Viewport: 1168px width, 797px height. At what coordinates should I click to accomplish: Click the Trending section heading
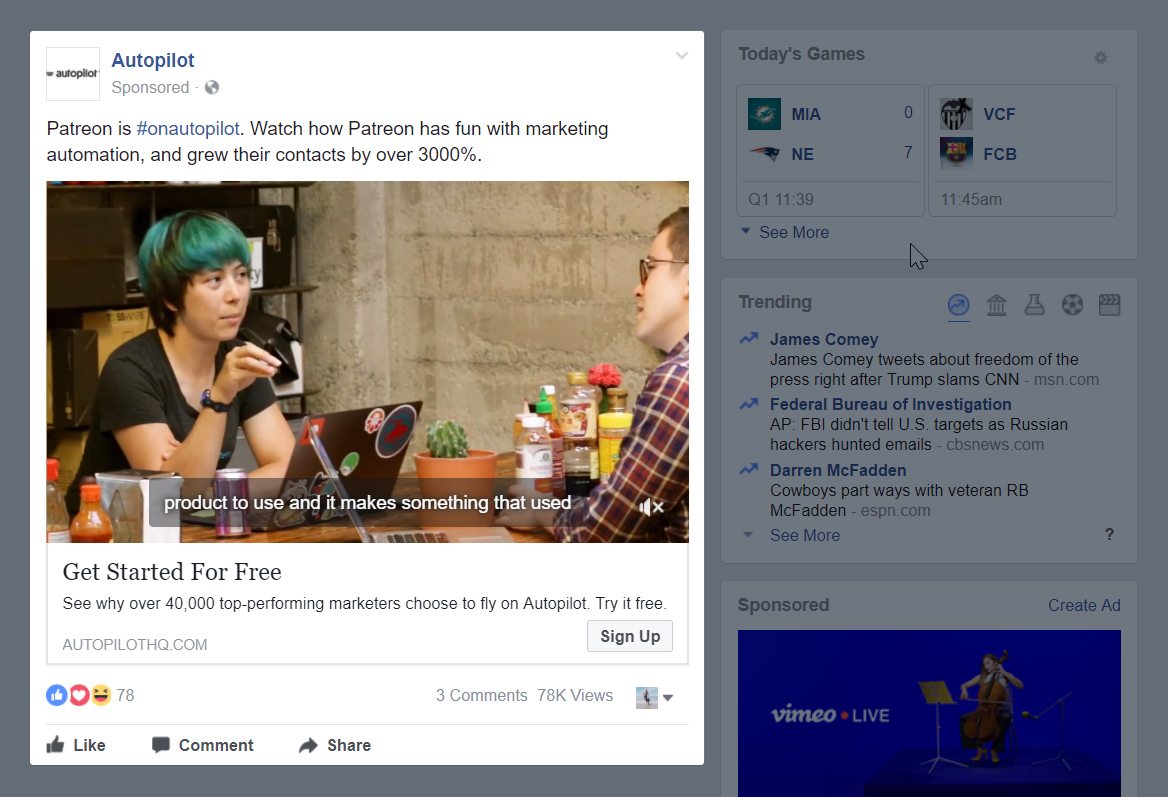(775, 302)
